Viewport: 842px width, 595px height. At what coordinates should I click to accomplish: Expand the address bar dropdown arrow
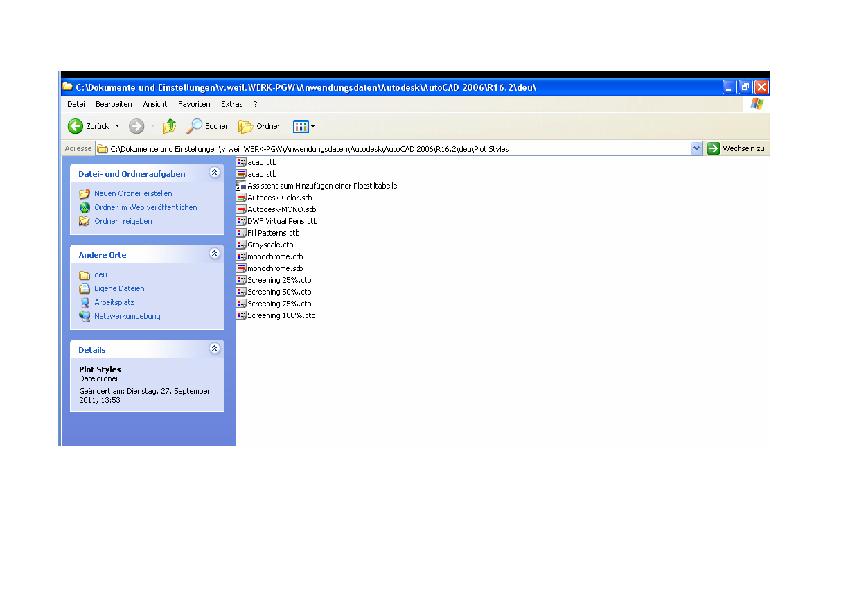click(696, 148)
